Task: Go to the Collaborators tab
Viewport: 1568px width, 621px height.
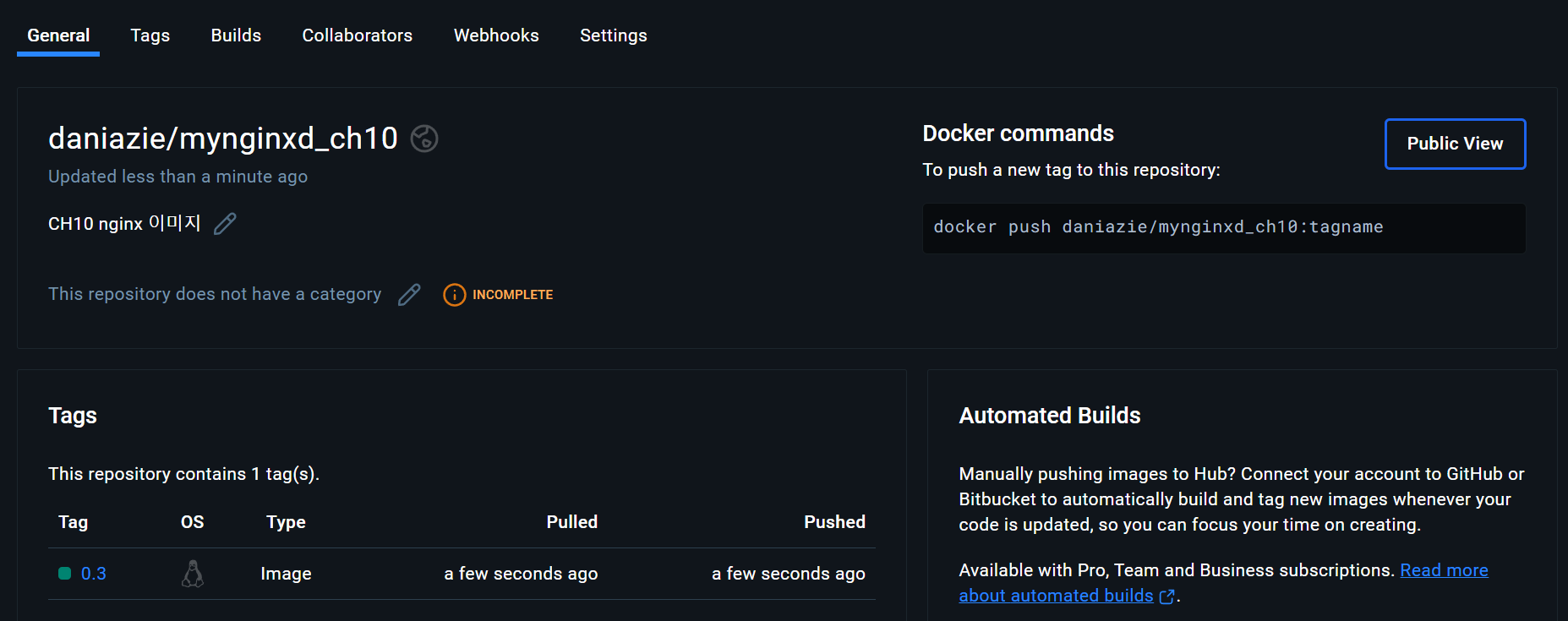Action: 357,35
